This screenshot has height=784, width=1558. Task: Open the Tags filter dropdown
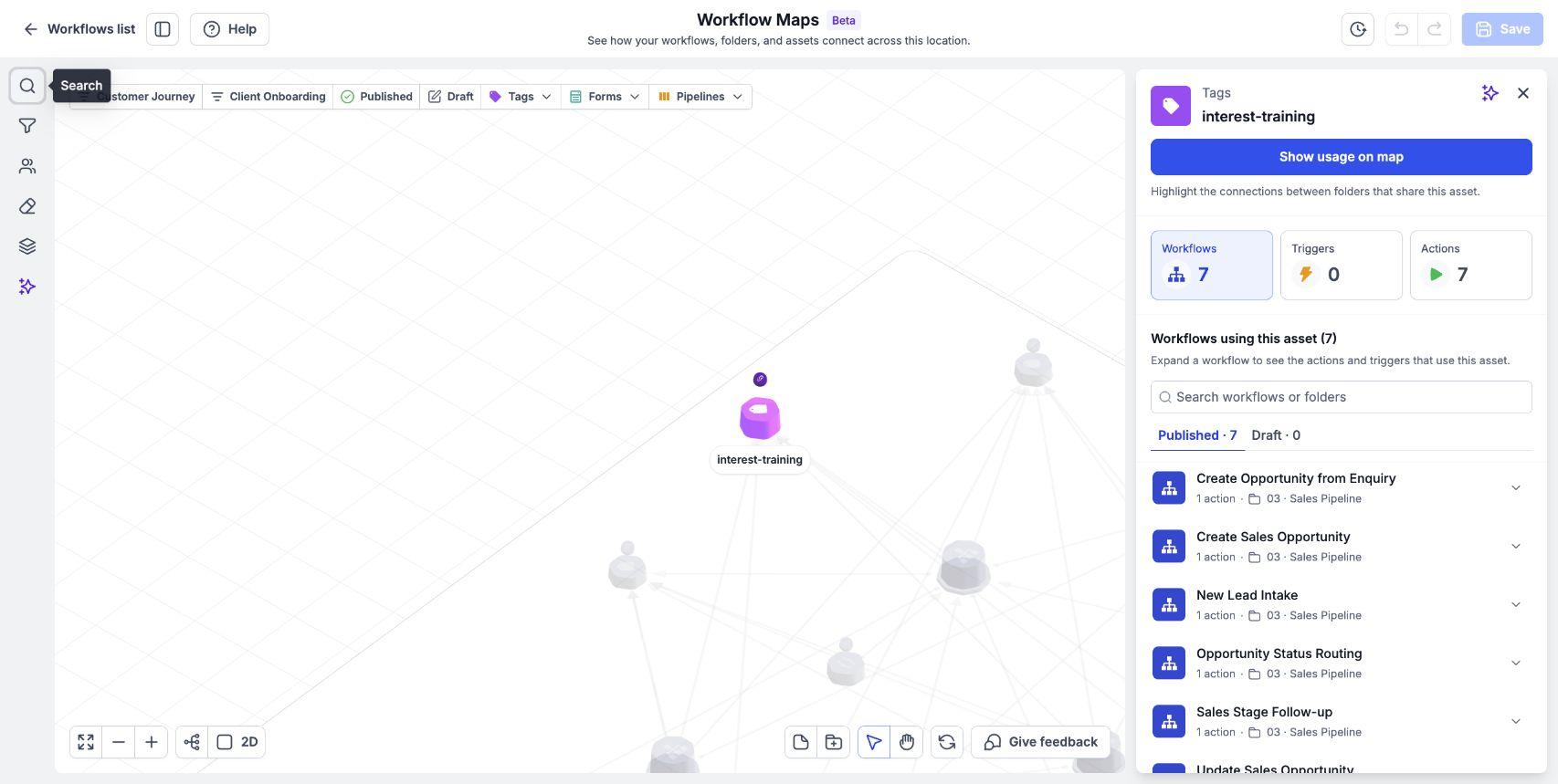(x=521, y=97)
